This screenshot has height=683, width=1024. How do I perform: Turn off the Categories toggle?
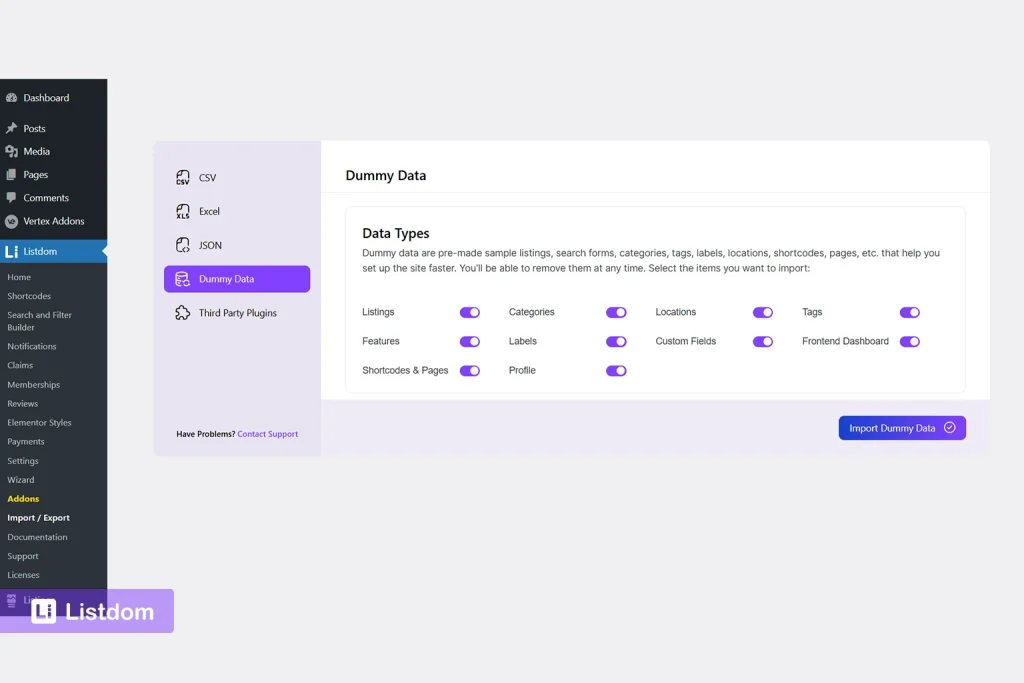click(x=617, y=312)
